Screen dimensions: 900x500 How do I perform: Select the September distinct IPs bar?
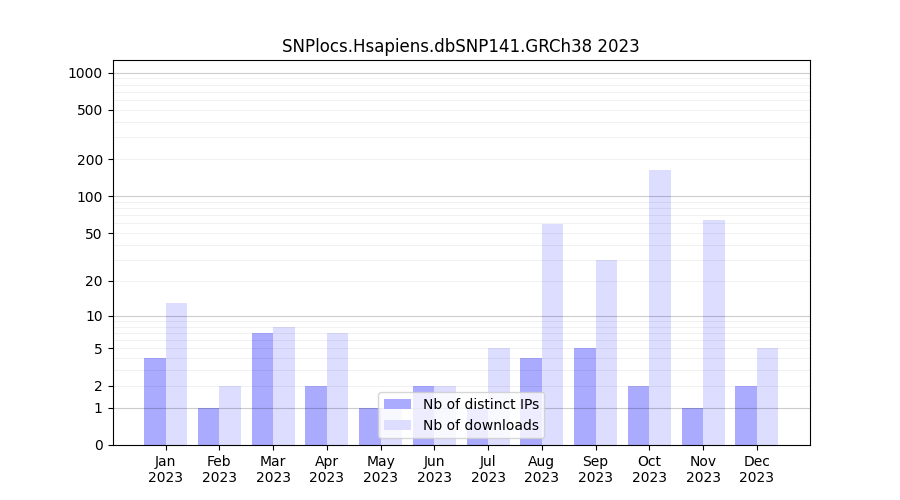tap(585, 396)
